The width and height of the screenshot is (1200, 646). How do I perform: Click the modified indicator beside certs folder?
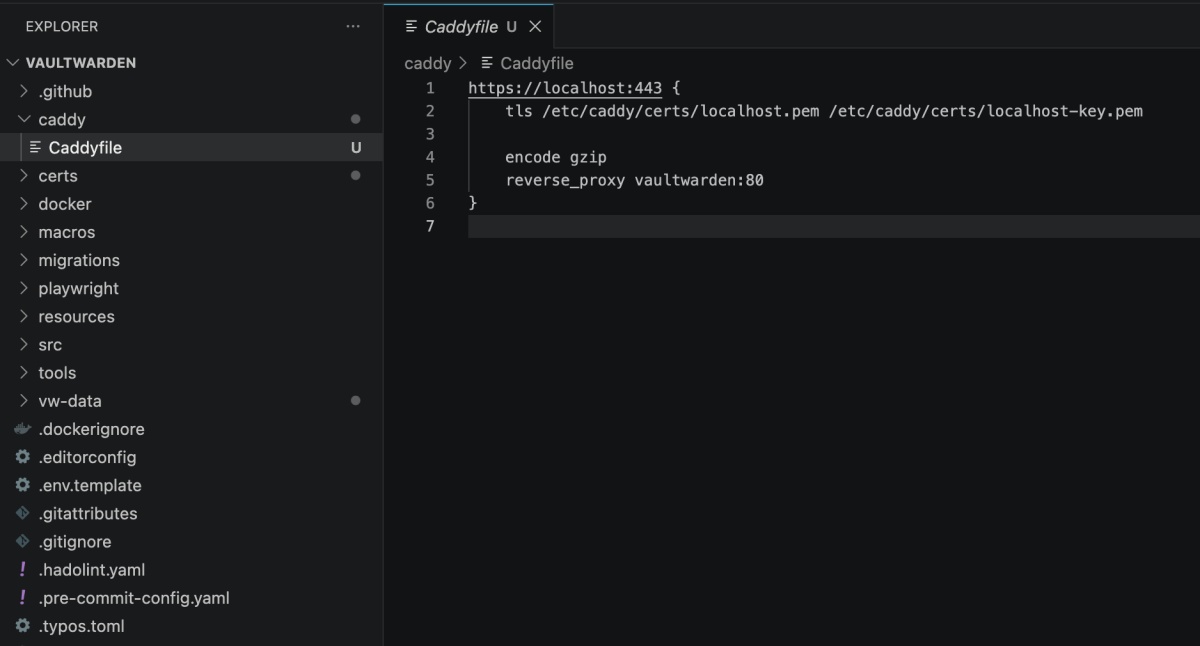click(x=354, y=175)
